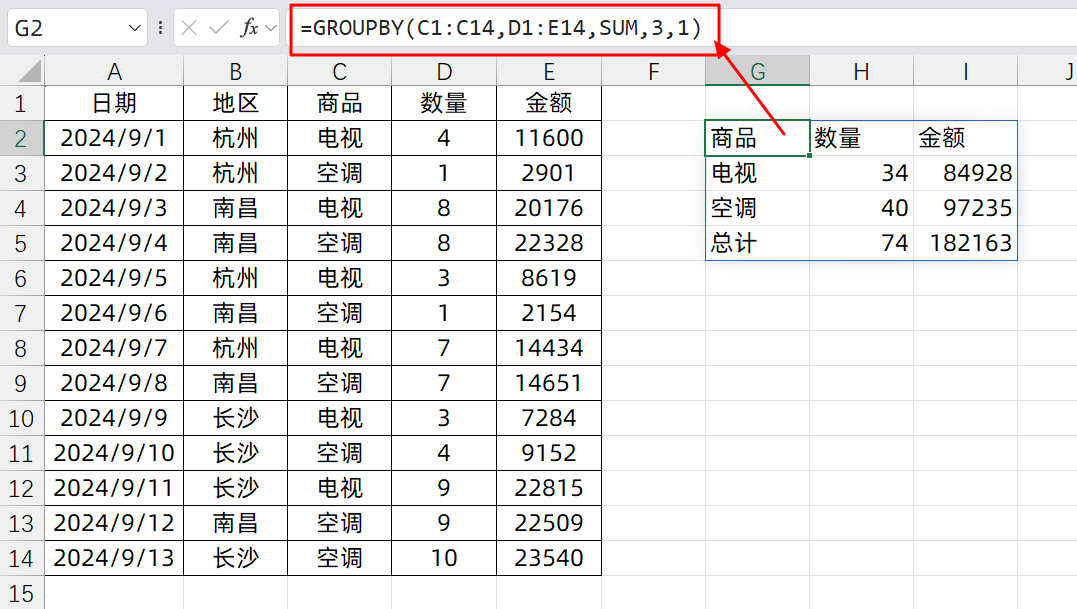Click region cell 长沙 in row 10
Image resolution: width=1077 pixels, height=609 pixels.
tap(236, 418)
